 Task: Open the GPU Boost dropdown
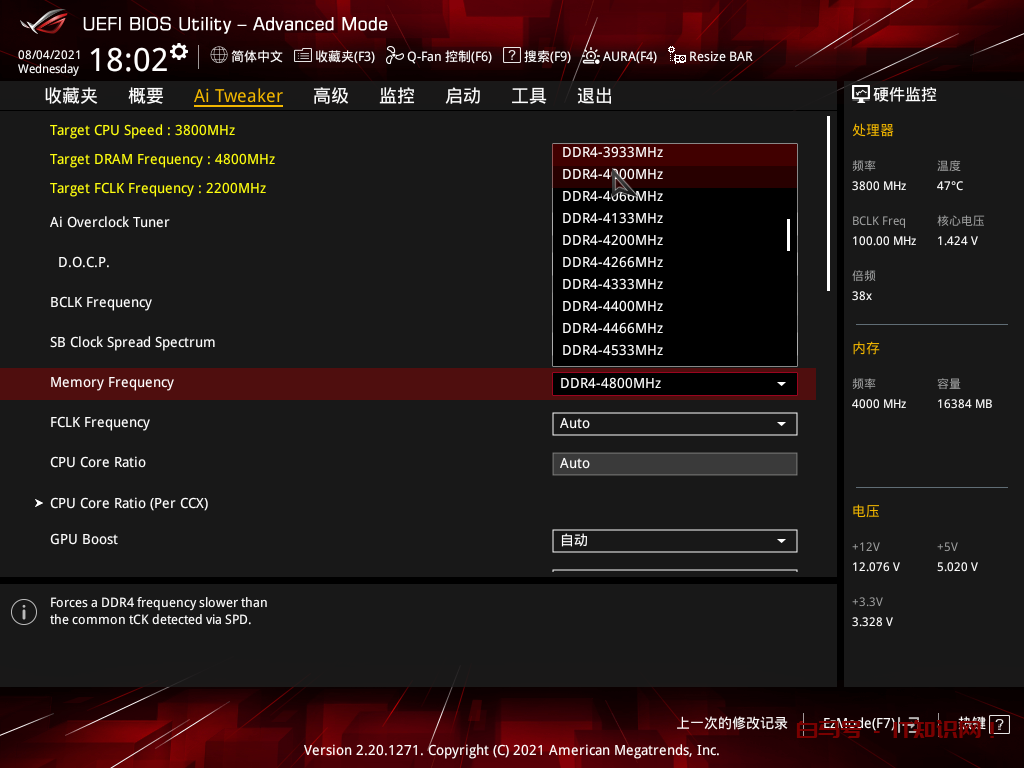(674, 541)
